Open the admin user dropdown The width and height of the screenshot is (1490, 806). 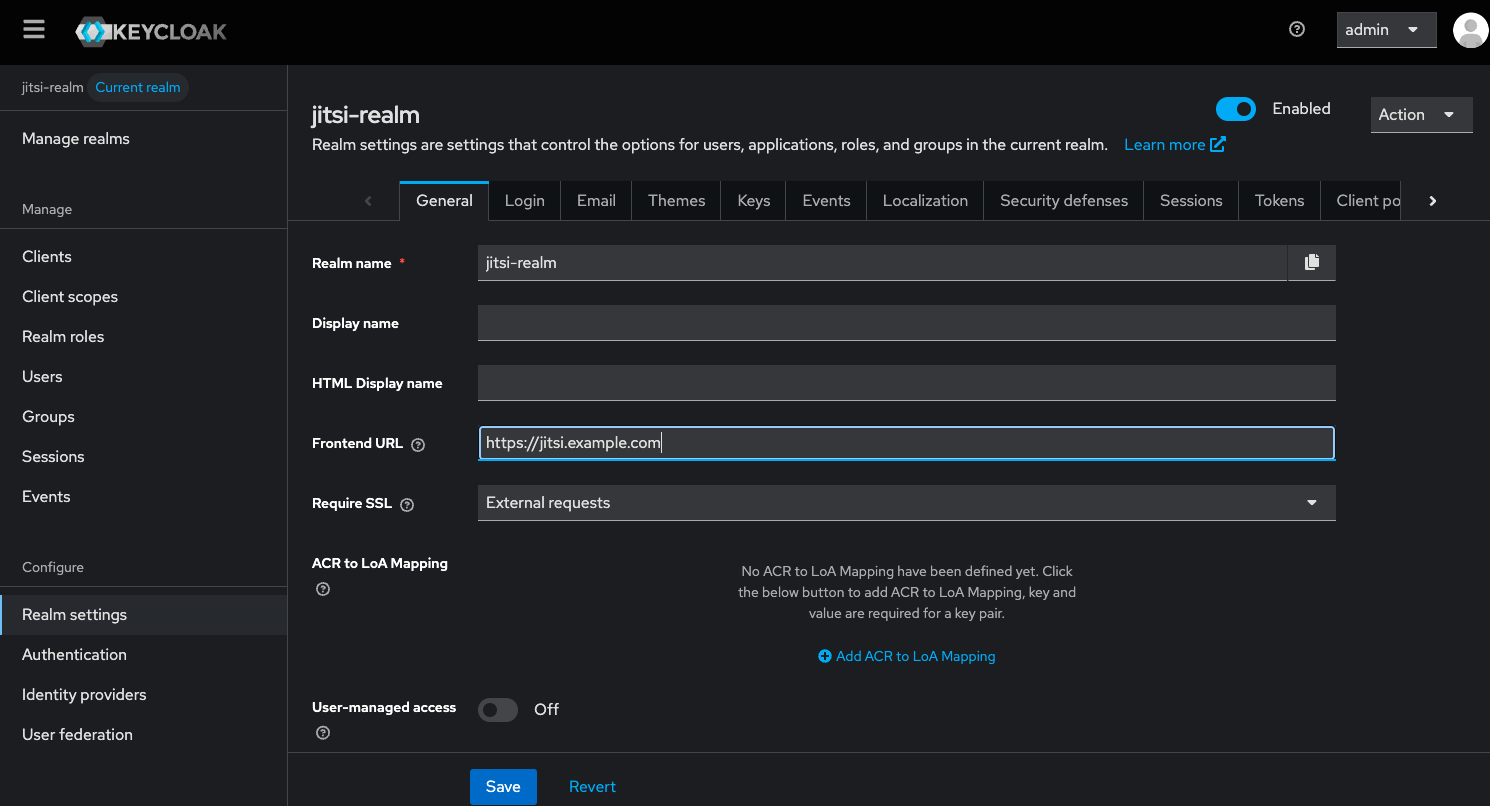[x=1386, y=30]
